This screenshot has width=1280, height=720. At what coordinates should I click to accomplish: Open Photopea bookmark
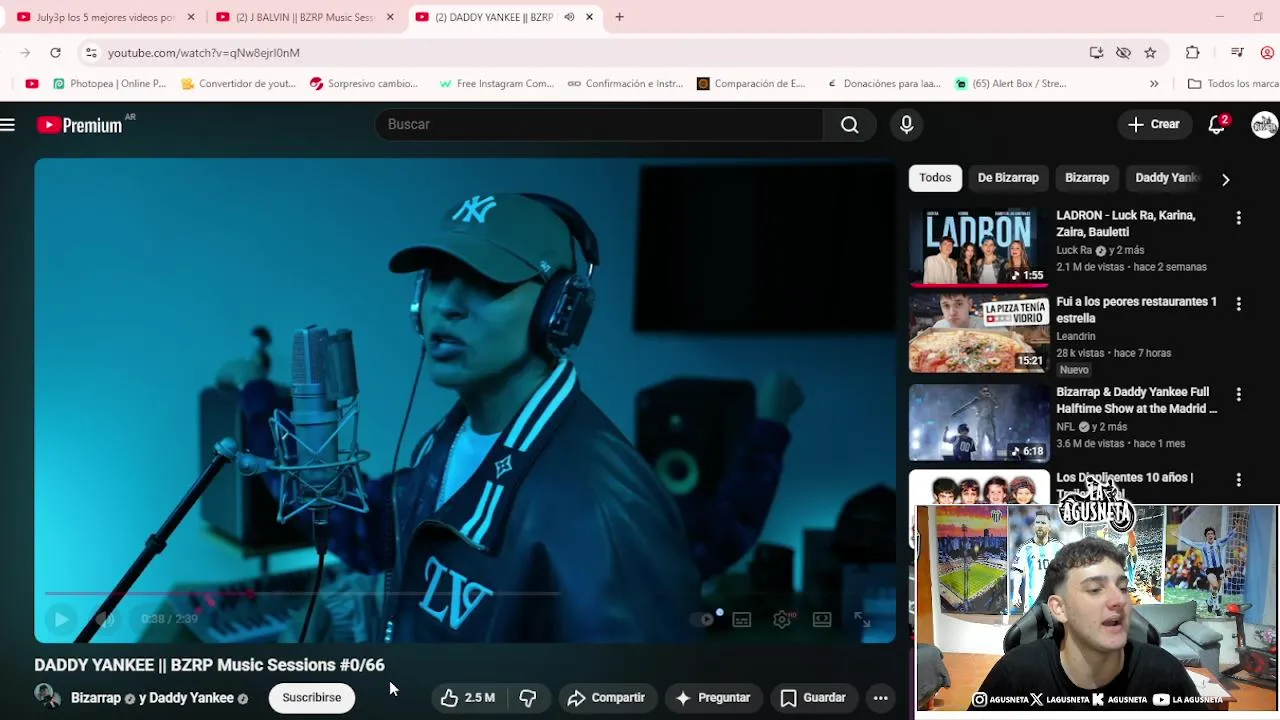pos(109,84)
